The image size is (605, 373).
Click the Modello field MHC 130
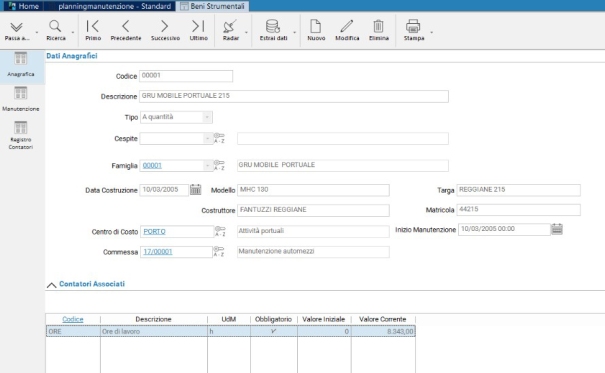(x=313, y=190)
